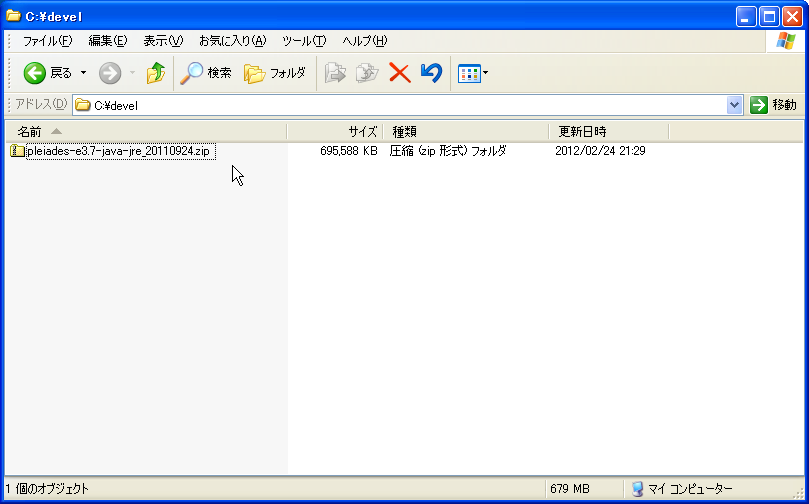Click the Copy To folder icon

coord(367,73)
